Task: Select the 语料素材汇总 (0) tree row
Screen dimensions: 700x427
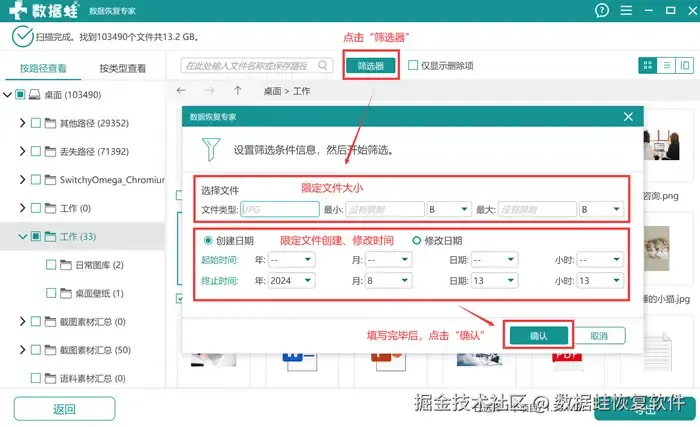Action: 83,378
